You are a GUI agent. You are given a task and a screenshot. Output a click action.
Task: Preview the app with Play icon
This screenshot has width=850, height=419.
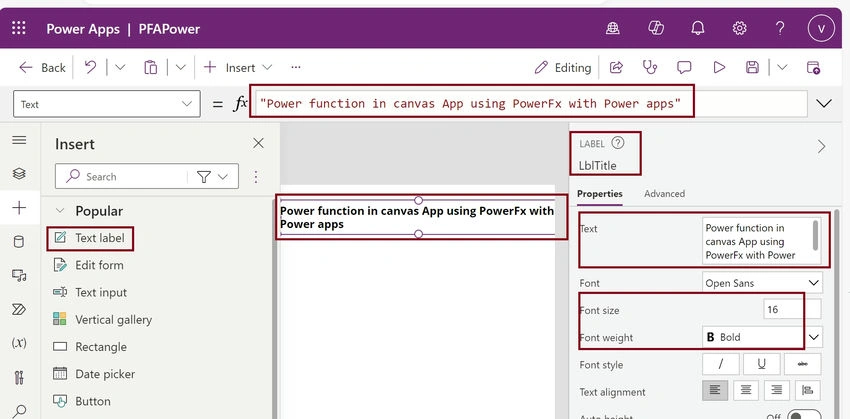(719, 67)
